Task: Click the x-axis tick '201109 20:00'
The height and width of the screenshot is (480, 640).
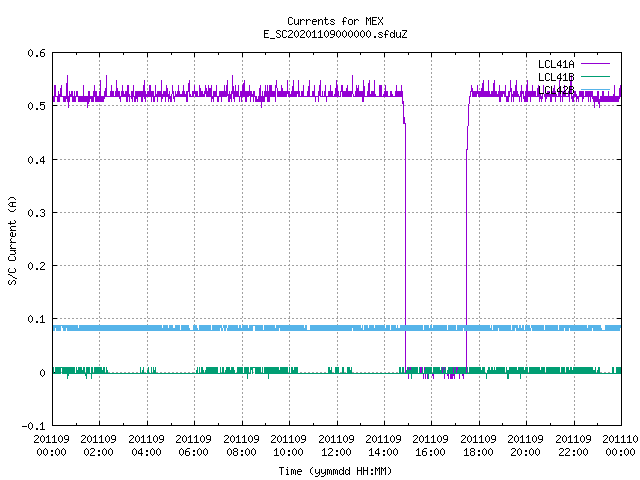Action: pyautogui.click(x=526, y=446)
